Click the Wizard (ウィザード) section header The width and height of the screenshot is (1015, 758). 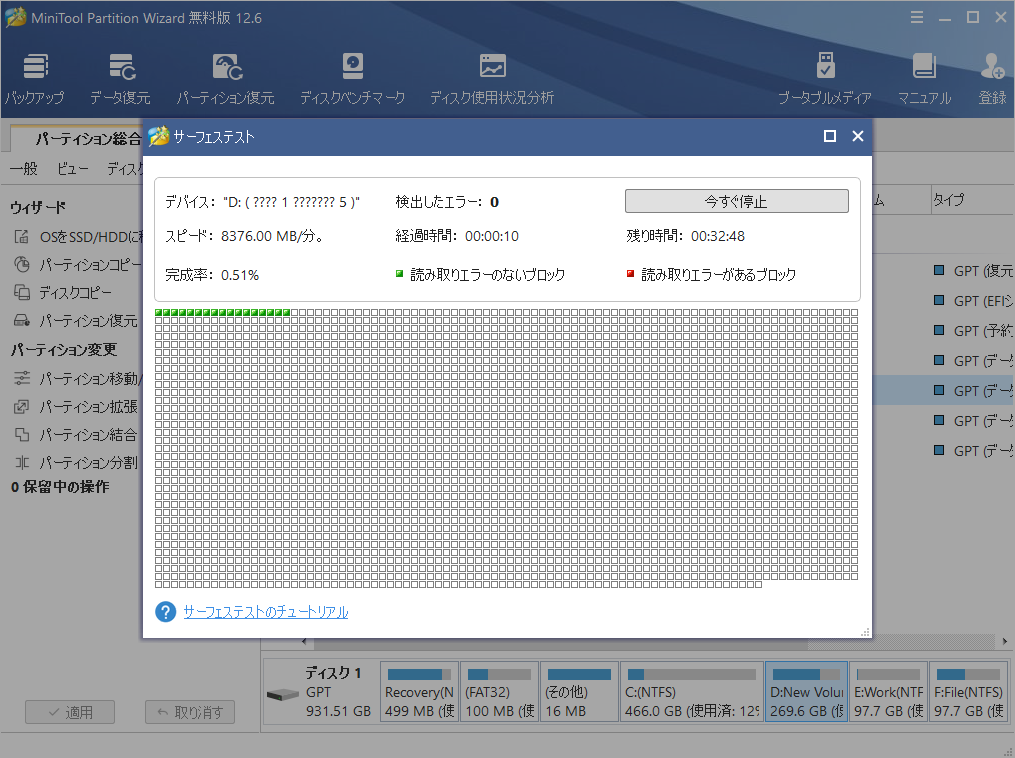pos(38,207)
